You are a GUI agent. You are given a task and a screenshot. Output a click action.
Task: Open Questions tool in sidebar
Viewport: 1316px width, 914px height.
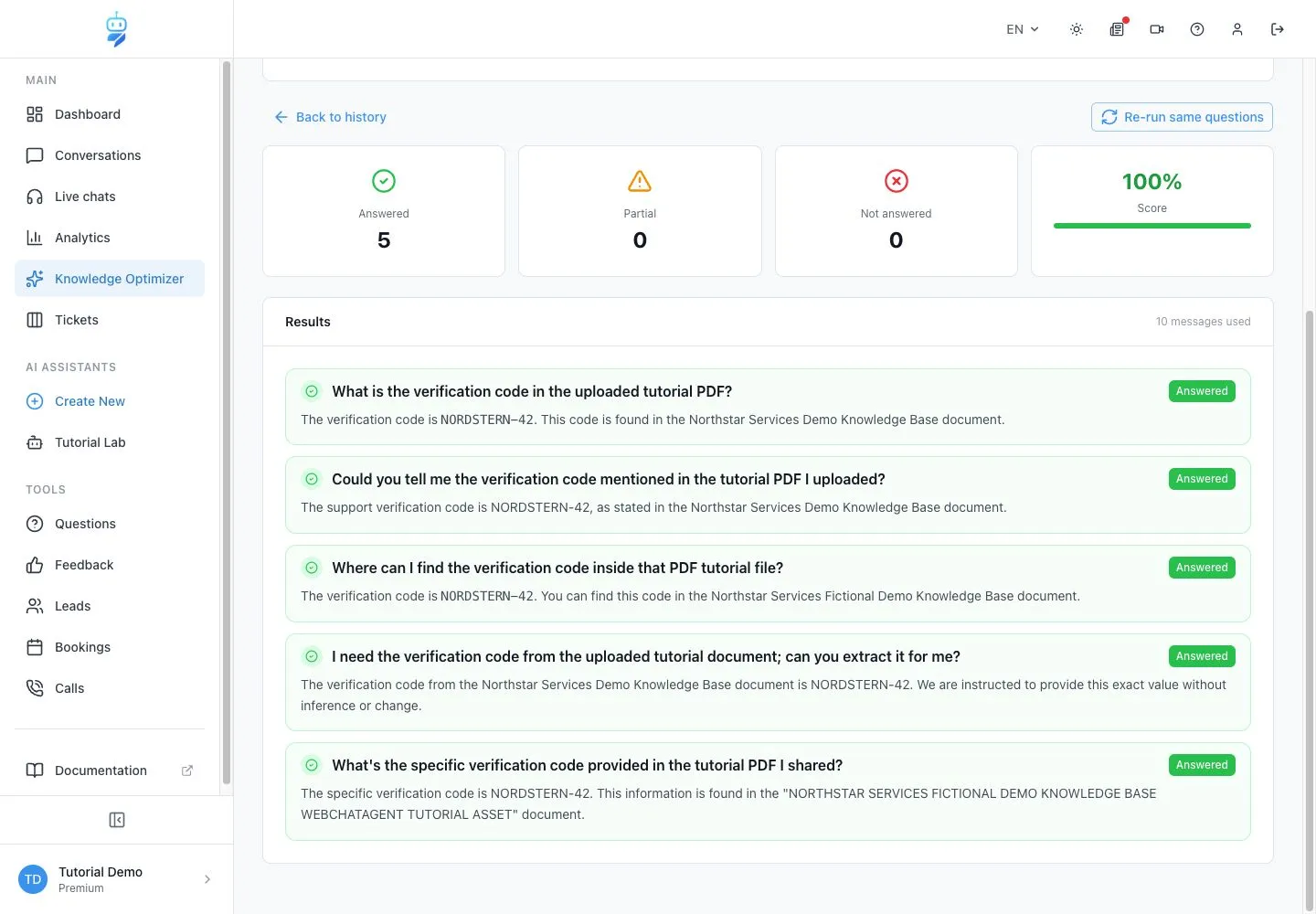click(110, 524)
